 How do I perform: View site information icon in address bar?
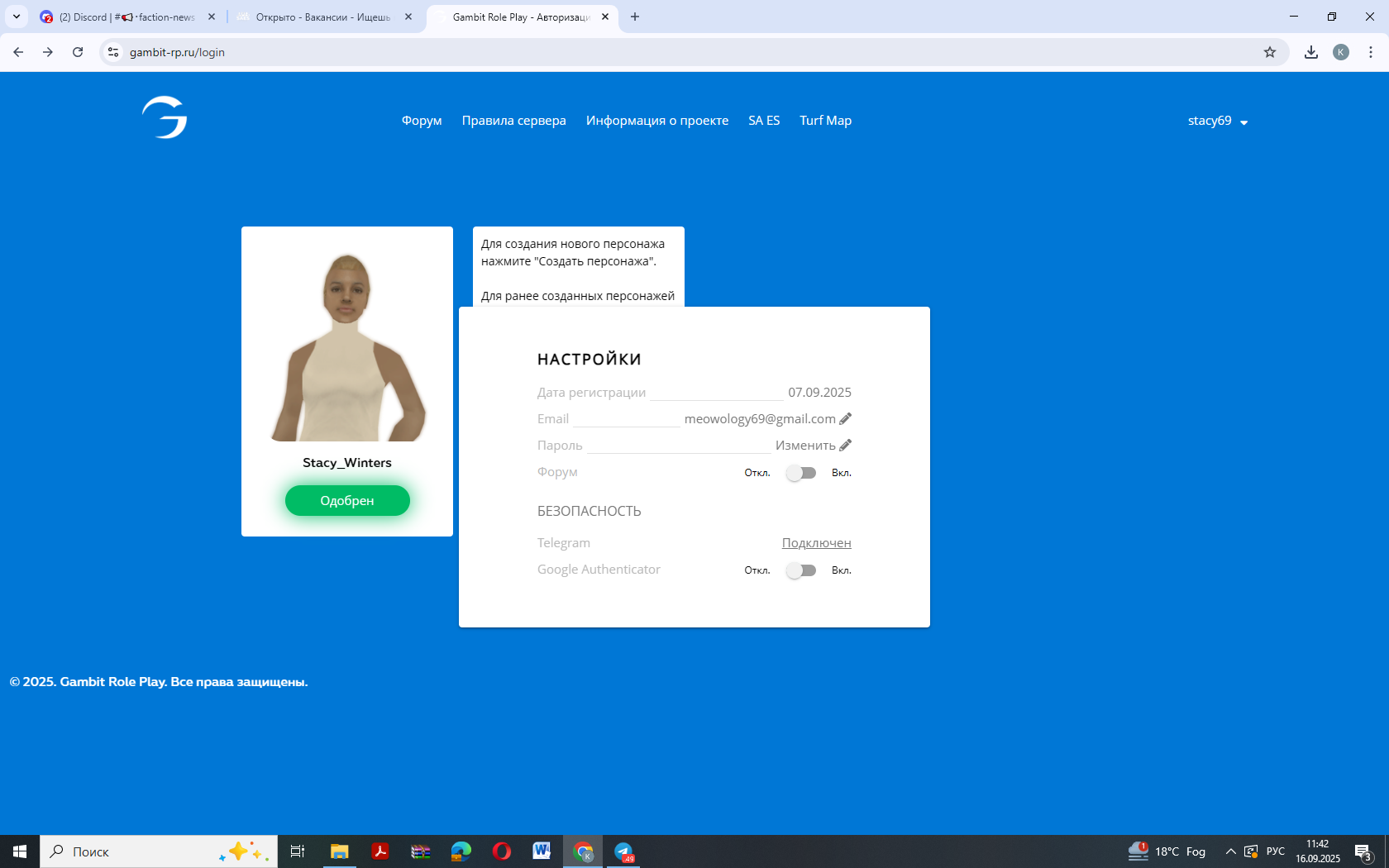pyautogui.click(x=113, y=52)
